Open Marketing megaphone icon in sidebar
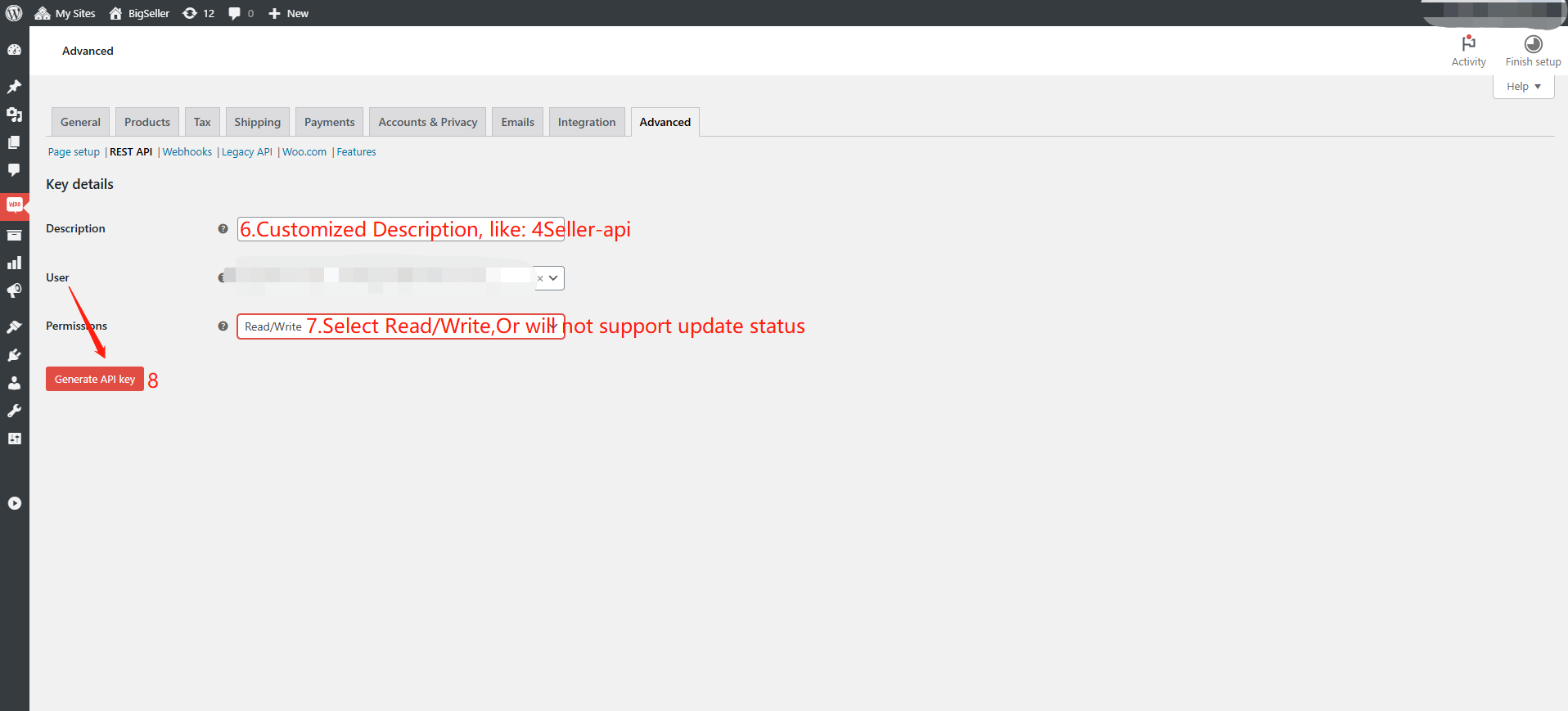Image resolution: width=1568 pixels, height=711 pixels. point(14,290)
